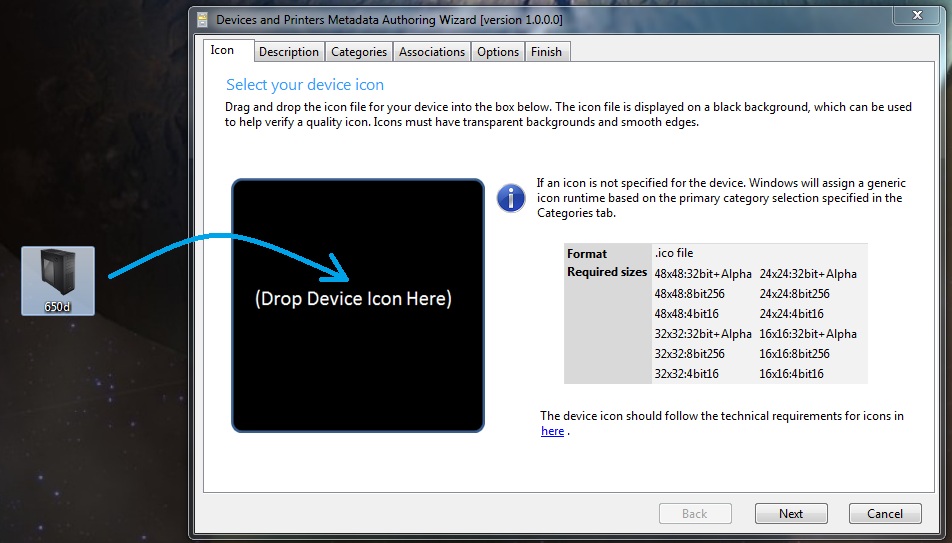Click the '32x32:8bit256' size entry
Image resolution: width=952 pixels, height=543 pixels.
point(690,354)
